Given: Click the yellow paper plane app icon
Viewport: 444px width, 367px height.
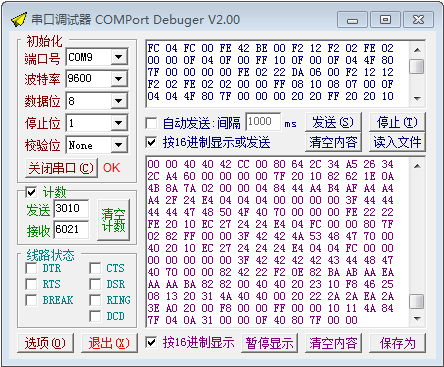Looking at the screenshot, I should pos(19,19).
